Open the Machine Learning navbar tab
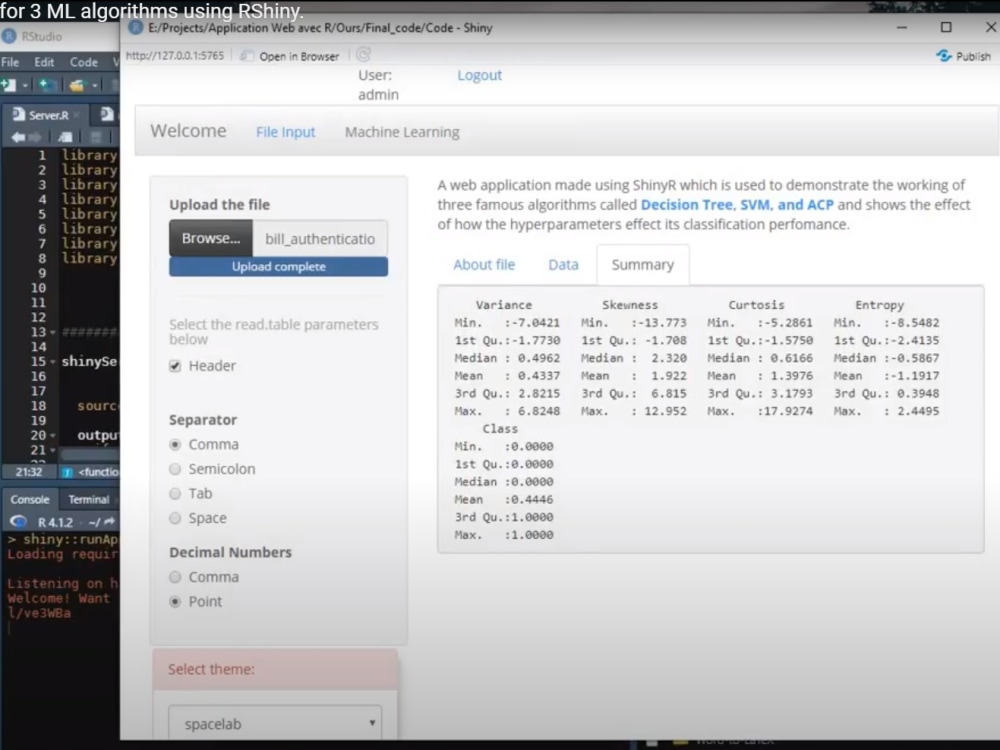Screen dimensions: 1000x750 402,132
